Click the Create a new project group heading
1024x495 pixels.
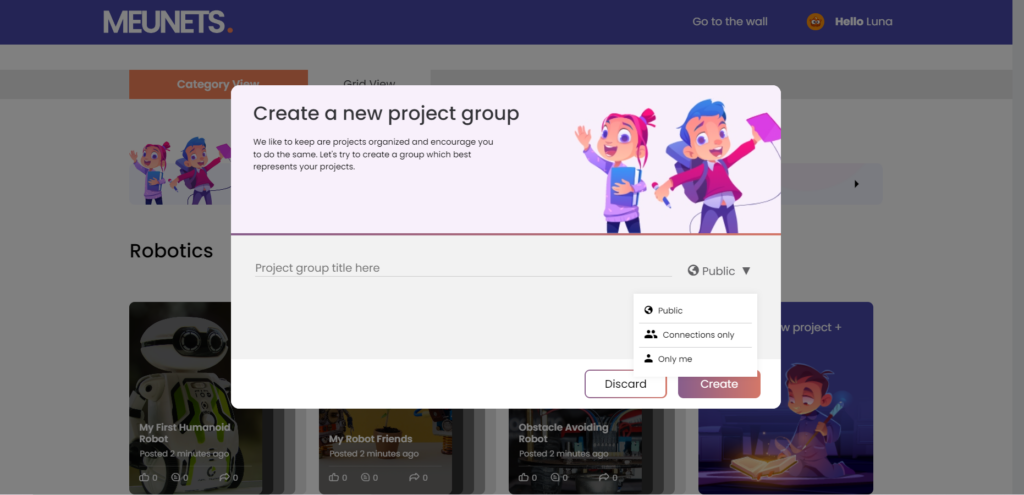[386, 114]
